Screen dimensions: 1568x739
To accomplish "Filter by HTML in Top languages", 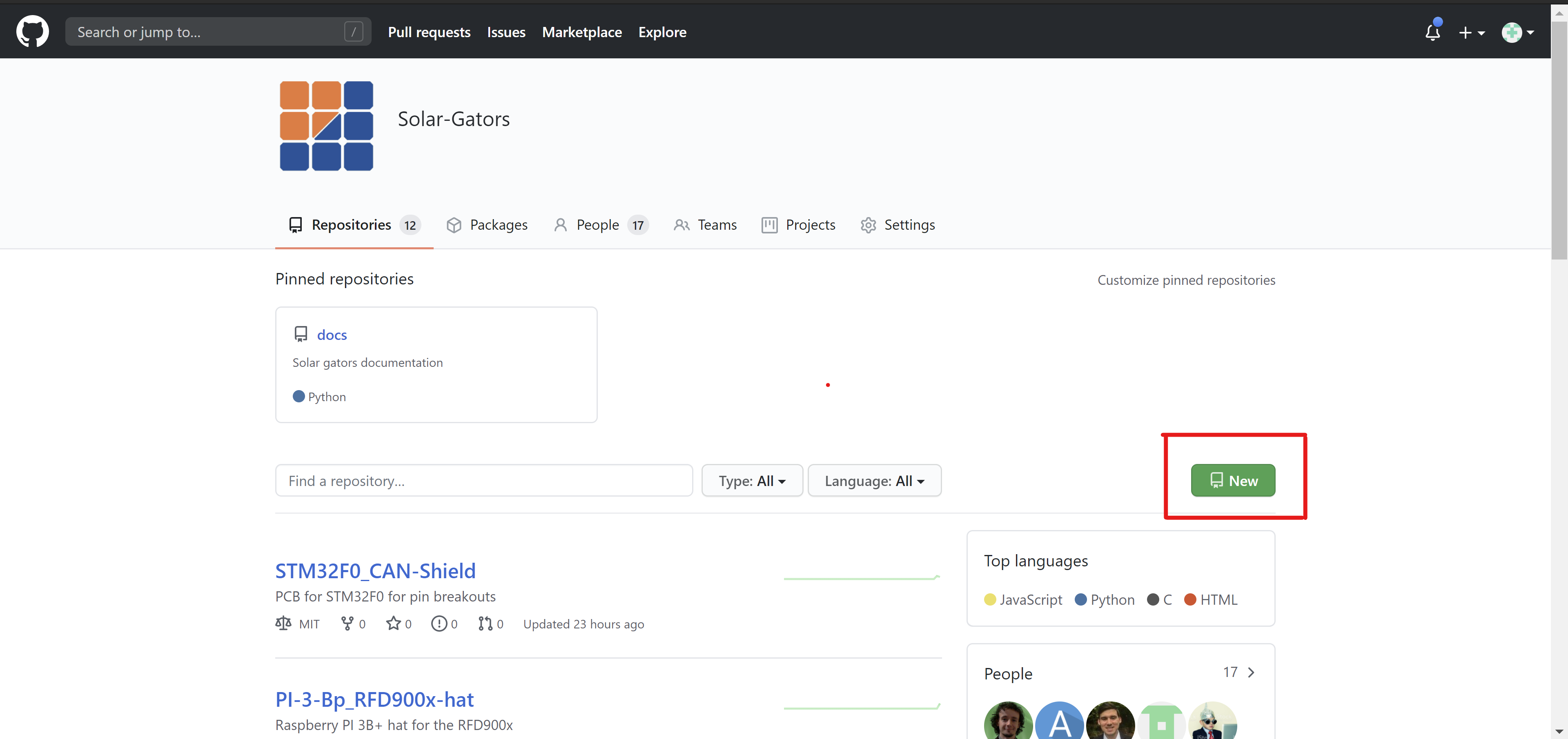I will tap(1211, 599).
